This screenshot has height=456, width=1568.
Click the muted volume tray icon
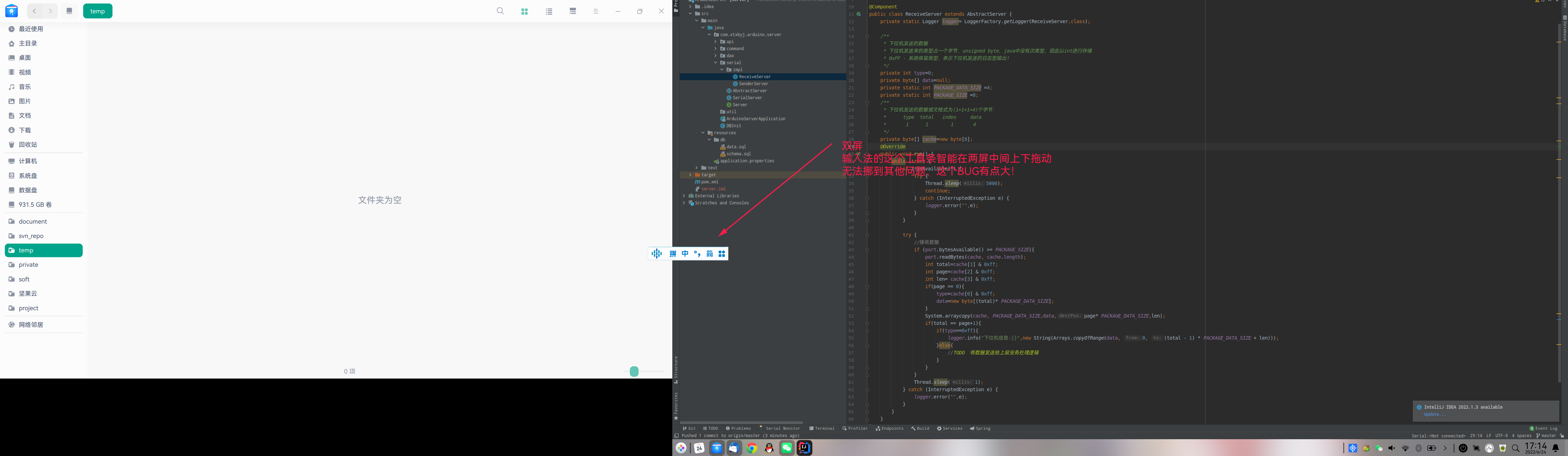pyautogui.click(x=1392, y=448)
